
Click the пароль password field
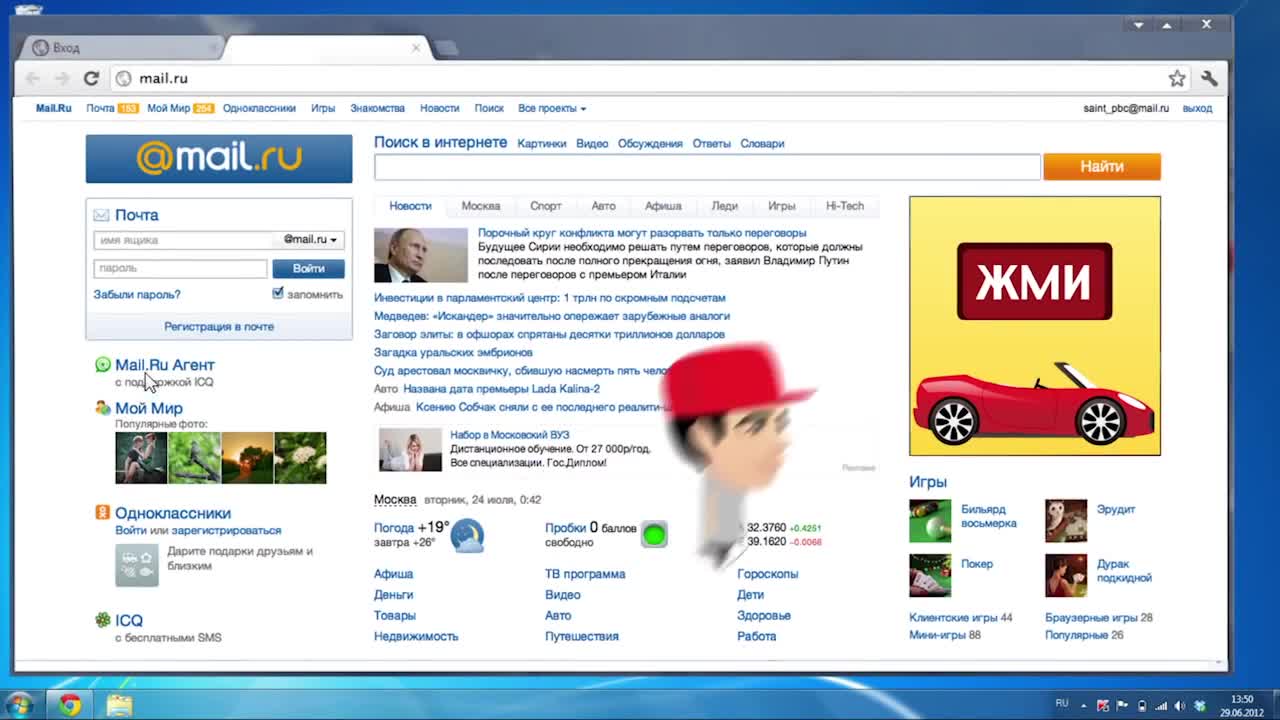[x=180, y=268]
